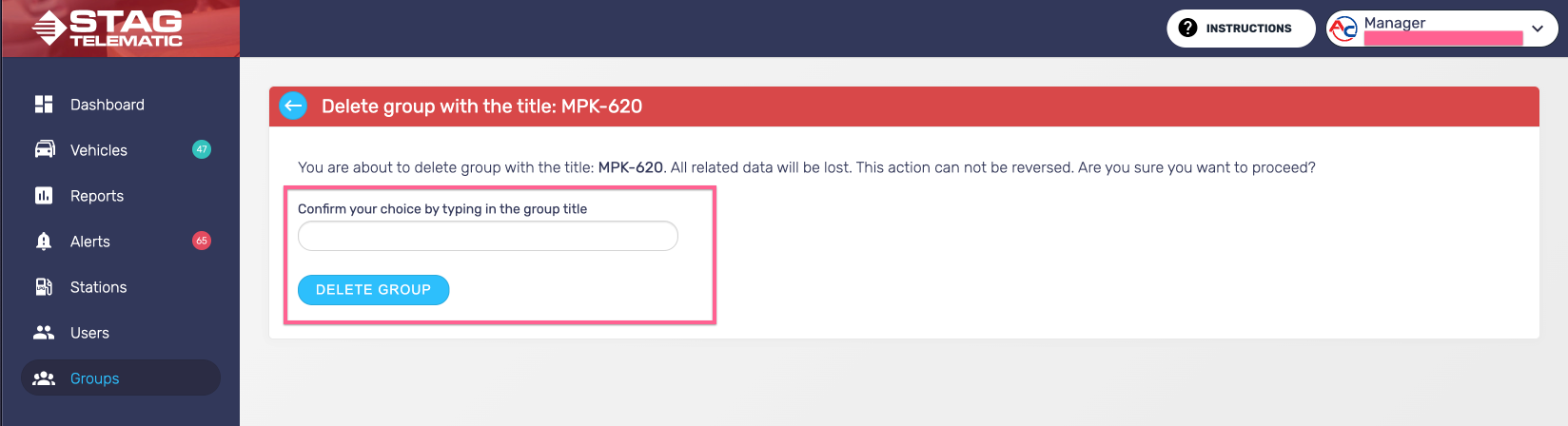Click the question mark help icon
Screen dimensions: 1568x426
click(x=1187, y=28)
